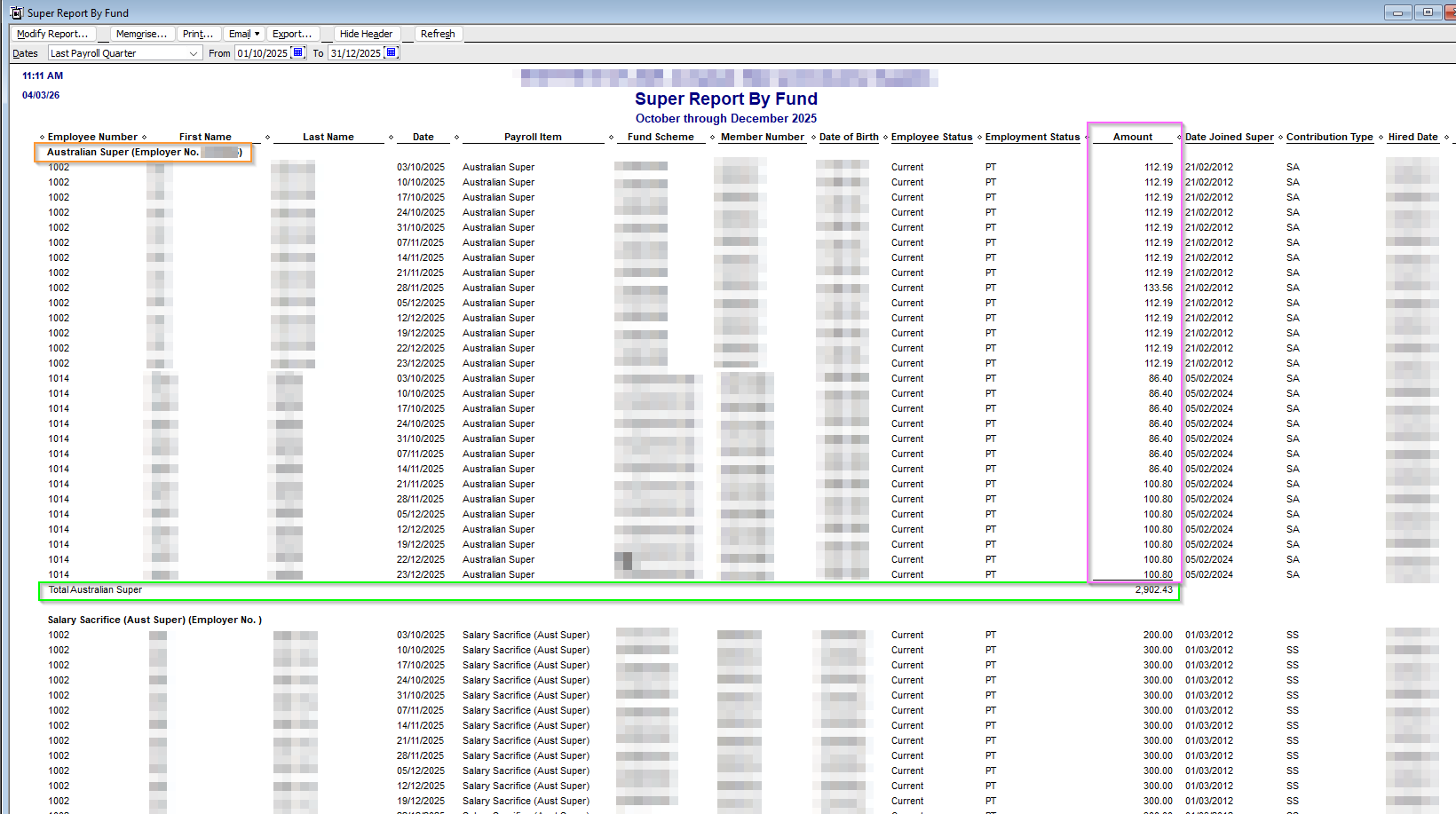Click the 86.40 amount dated 03/10/2025
The height and width of the screenshot is (814, 1456).
click(1160, 378)
